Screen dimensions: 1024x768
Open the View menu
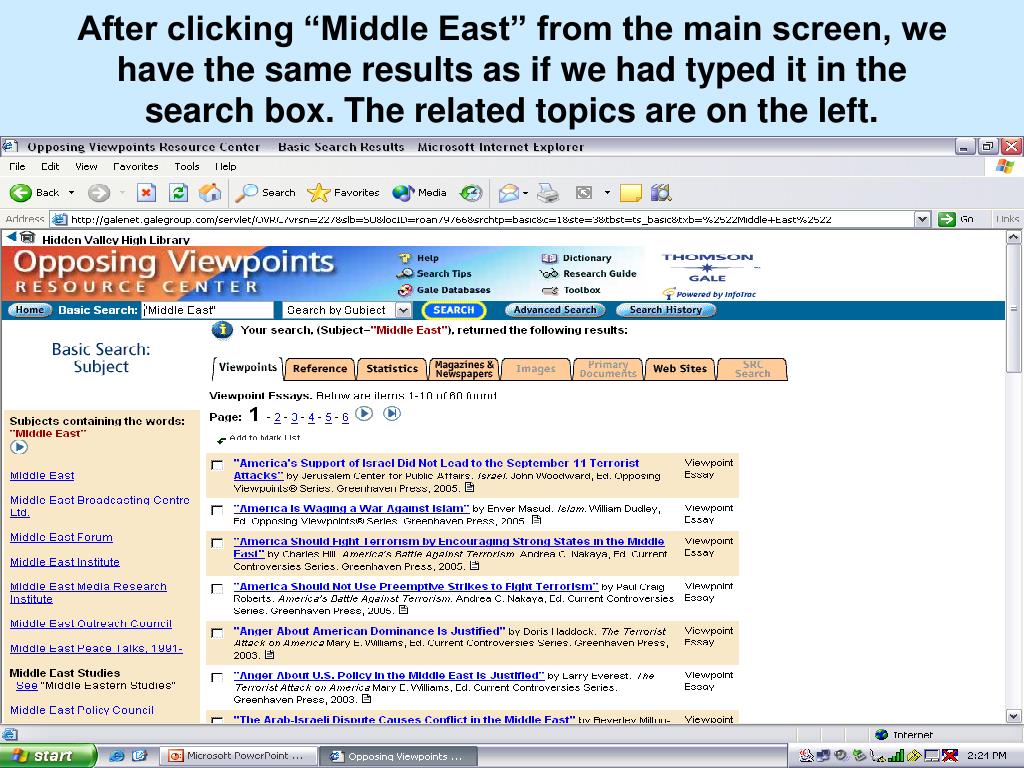[86, 167]
